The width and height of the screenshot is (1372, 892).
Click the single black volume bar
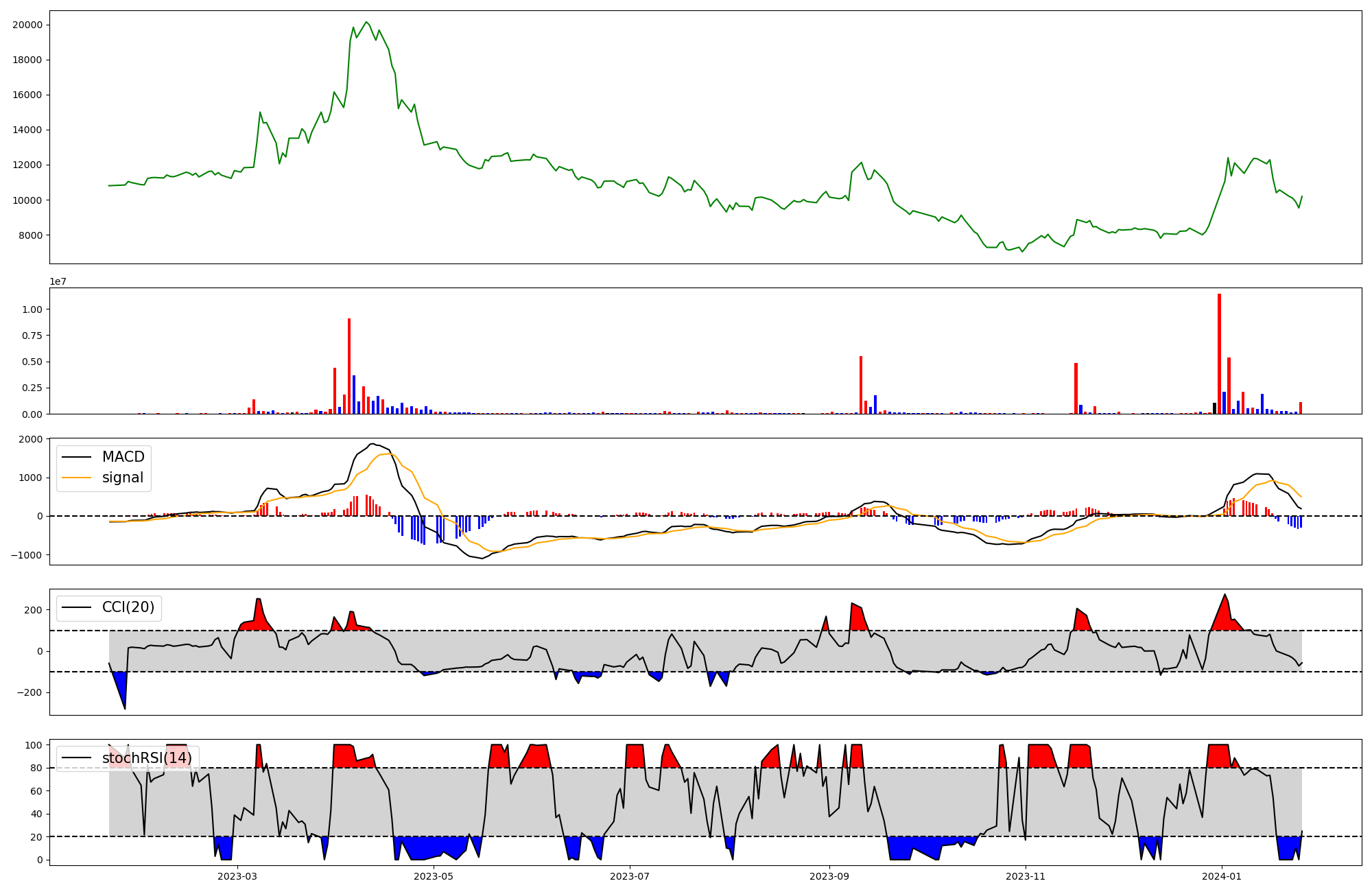(1214, 408)
